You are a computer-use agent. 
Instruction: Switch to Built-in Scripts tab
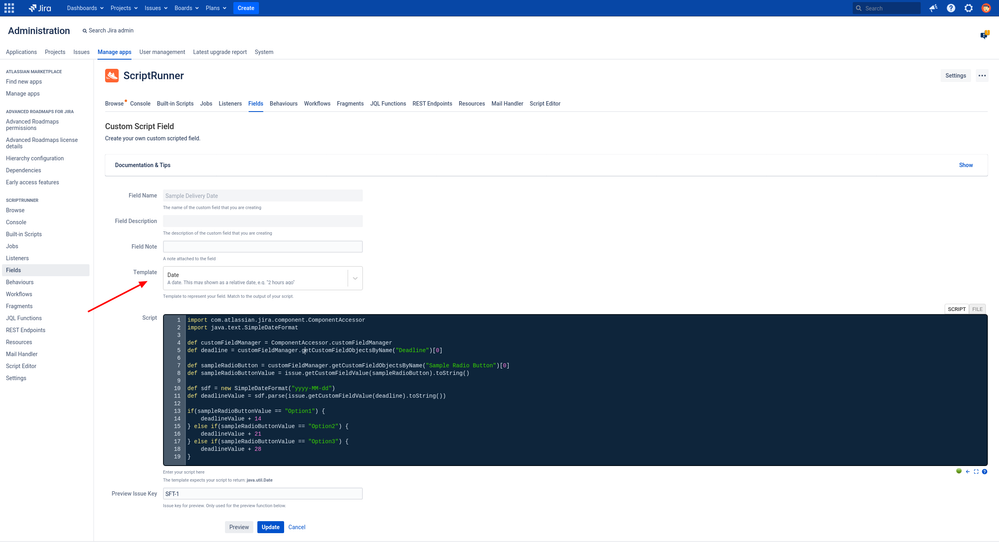(175, 104)
